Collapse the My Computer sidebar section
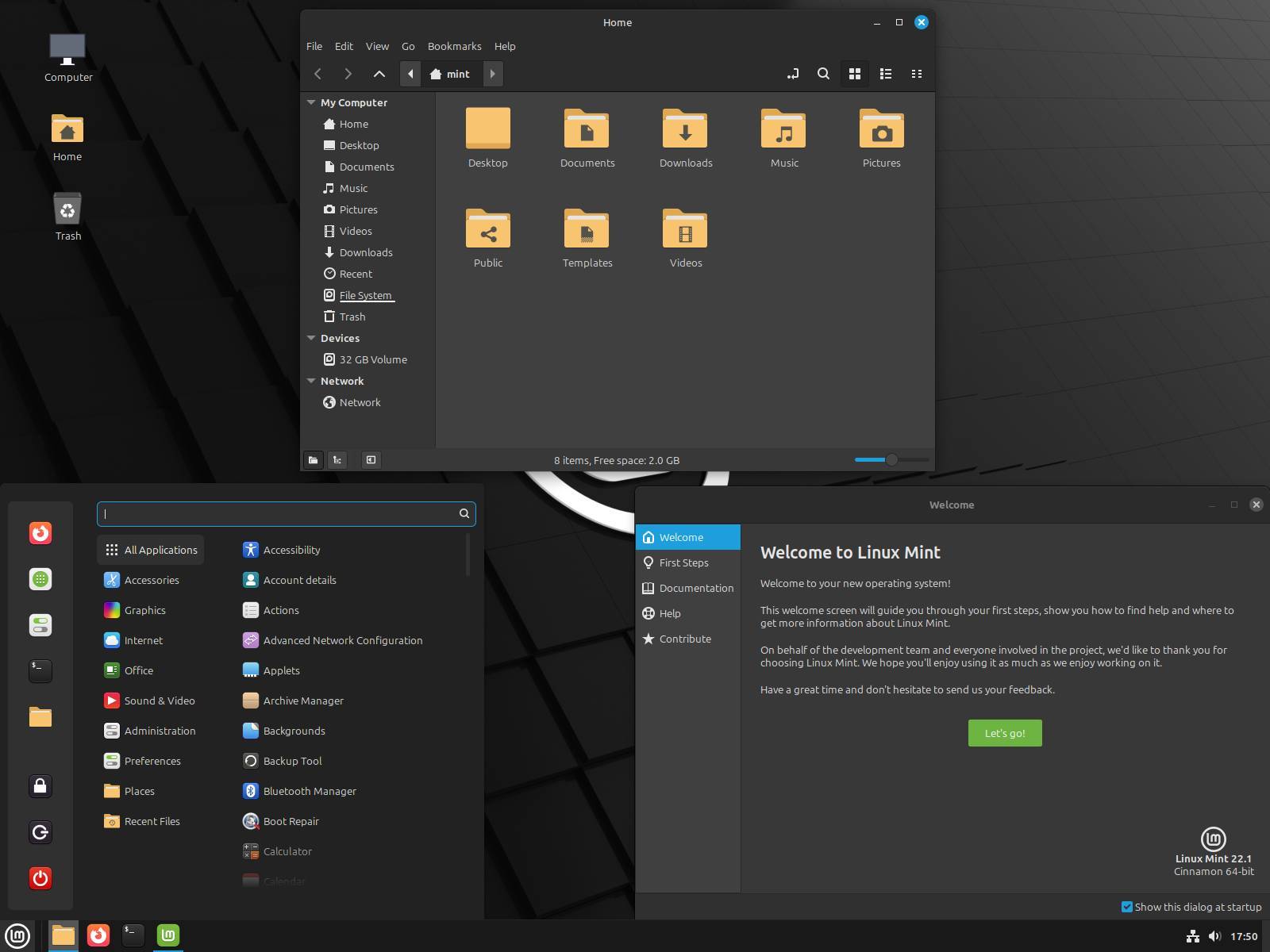This screenshot has width=1270, height=952. pos(311,102)
